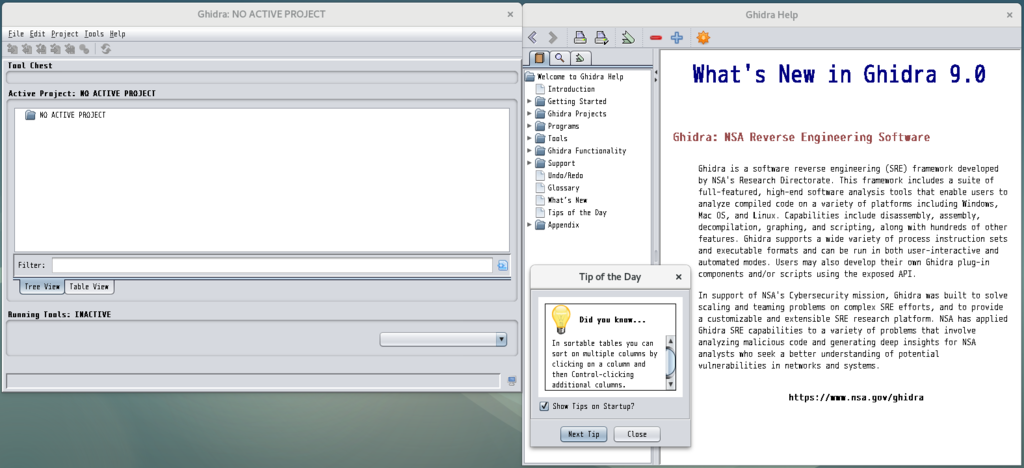The height and width of the screenshot is (468, 1024).
Task: Open the What's New help topic
Action: (x=567, y=200)
